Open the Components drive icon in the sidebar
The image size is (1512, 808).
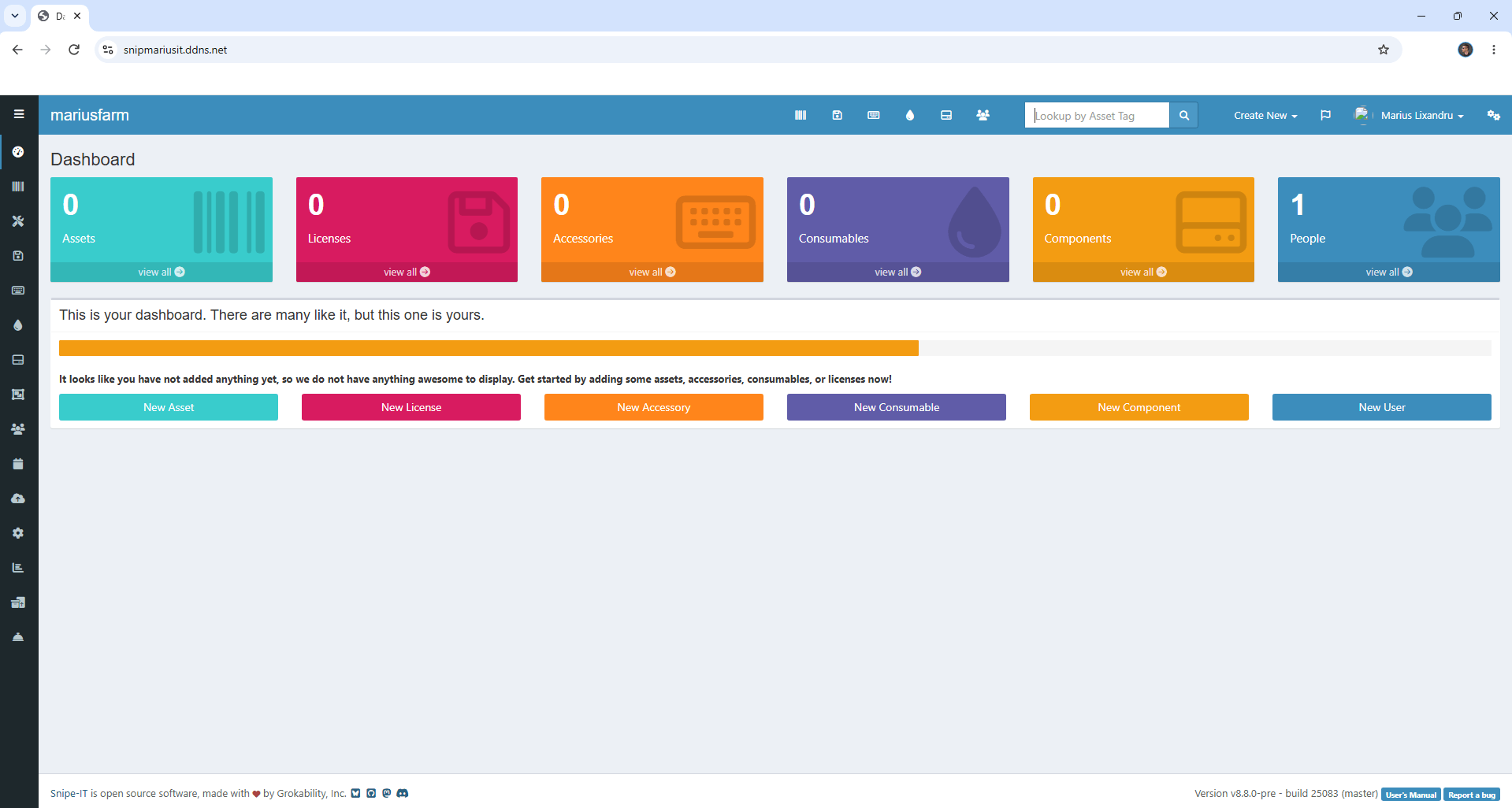point(18,360)
